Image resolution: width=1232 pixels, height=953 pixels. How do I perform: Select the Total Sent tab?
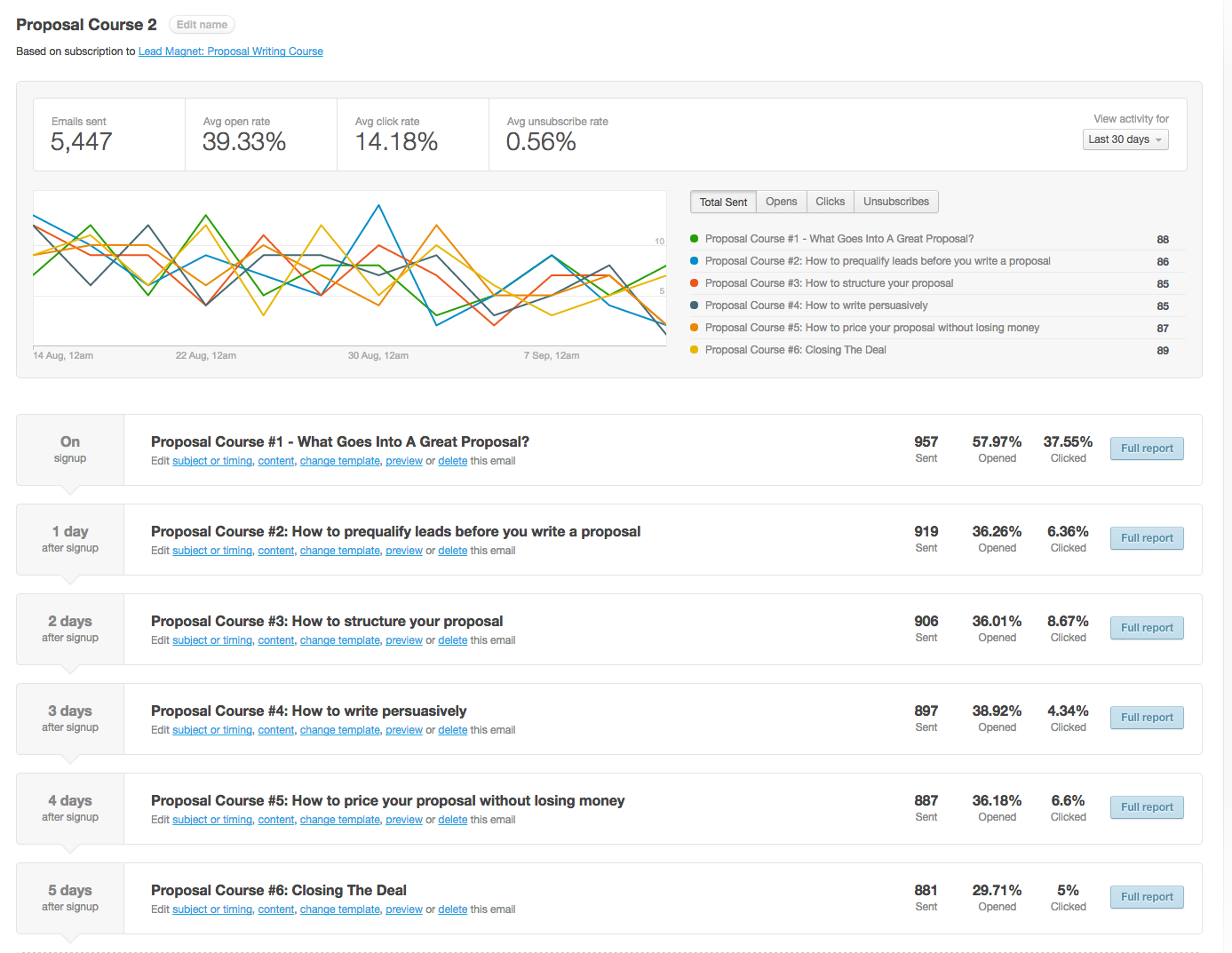click(723, 203)
